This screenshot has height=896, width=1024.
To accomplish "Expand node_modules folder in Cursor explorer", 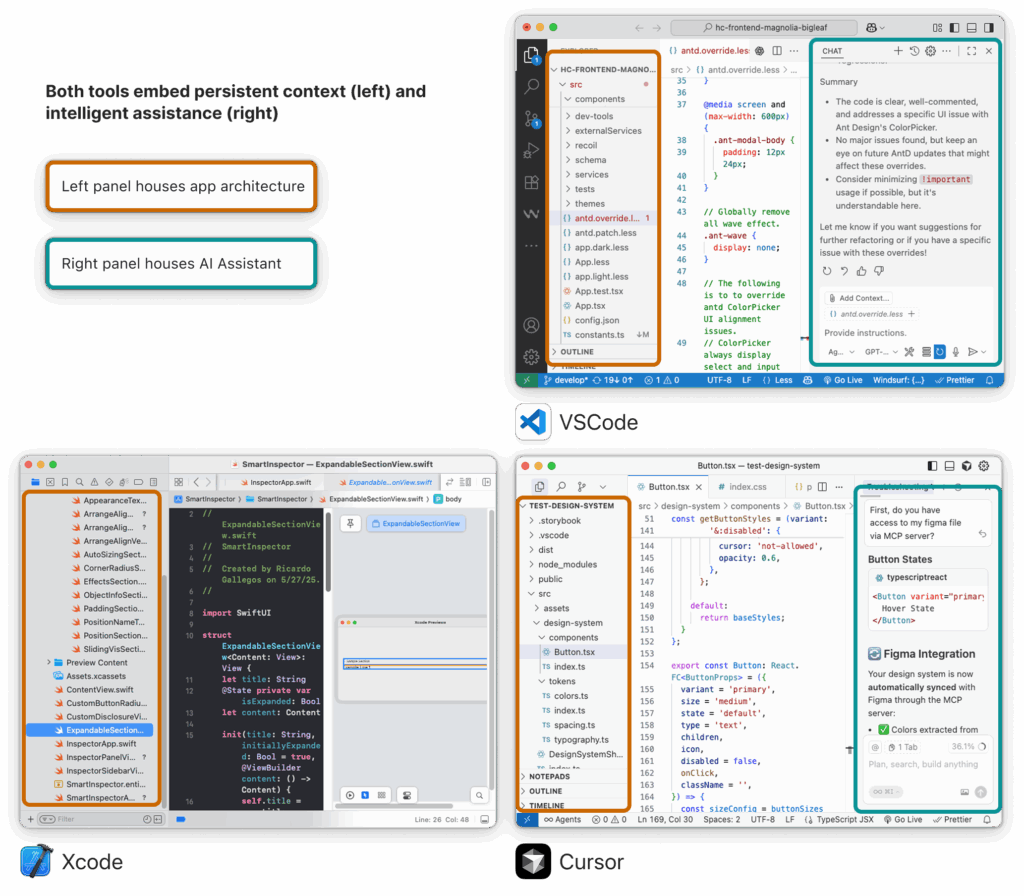I will [567, 564].
